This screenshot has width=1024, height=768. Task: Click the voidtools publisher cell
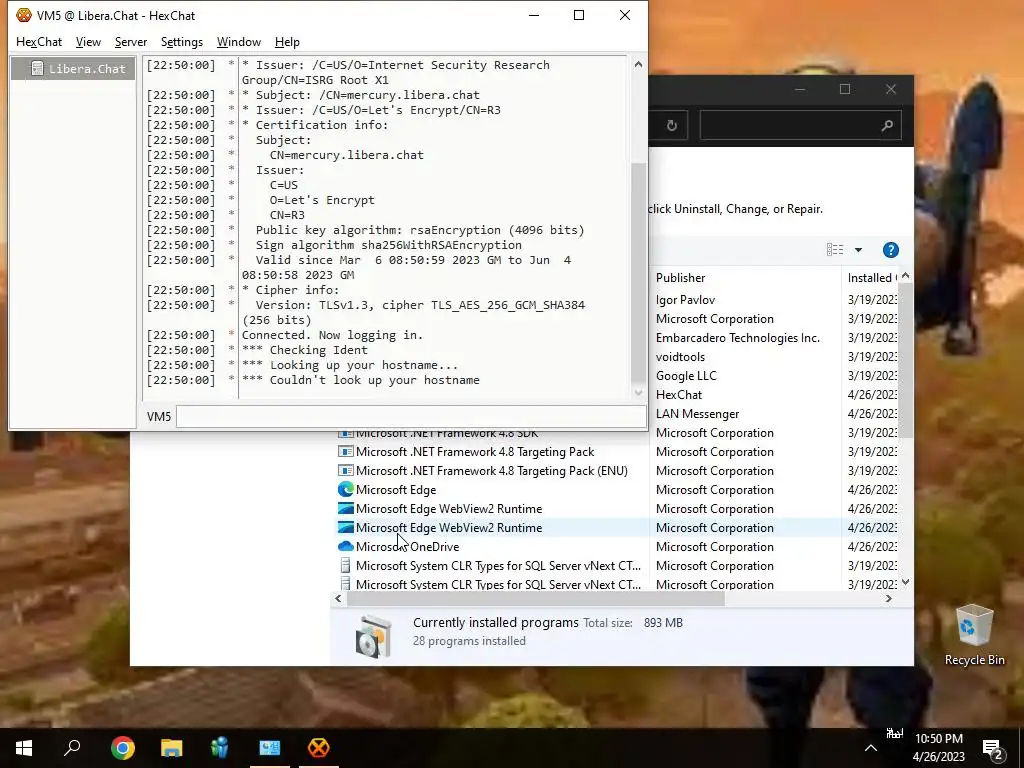tap(680, 357)
